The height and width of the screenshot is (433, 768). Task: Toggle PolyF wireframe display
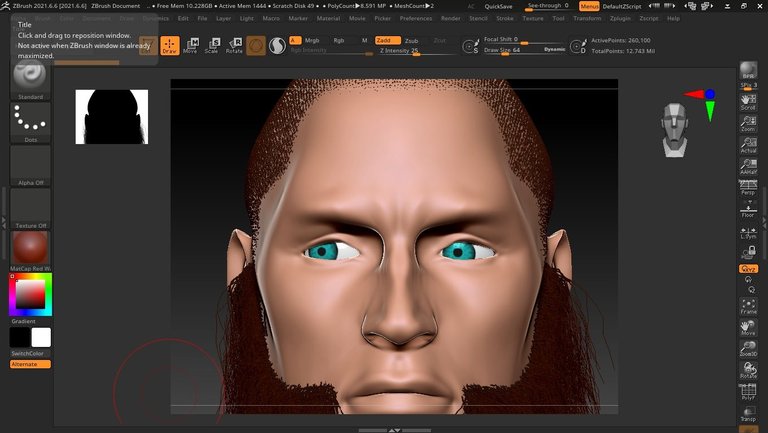748,391
